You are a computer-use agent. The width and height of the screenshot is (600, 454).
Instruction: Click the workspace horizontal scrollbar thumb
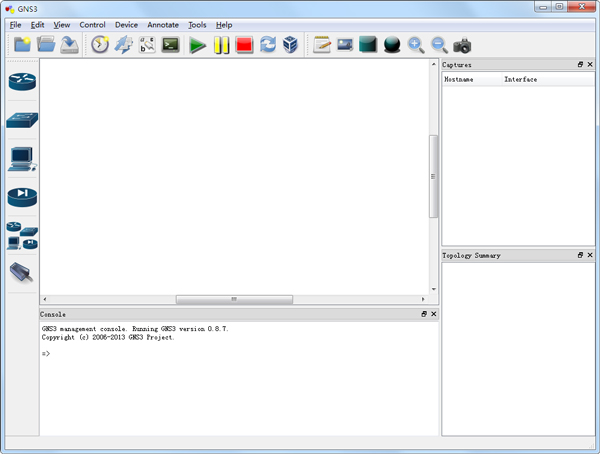234,299
